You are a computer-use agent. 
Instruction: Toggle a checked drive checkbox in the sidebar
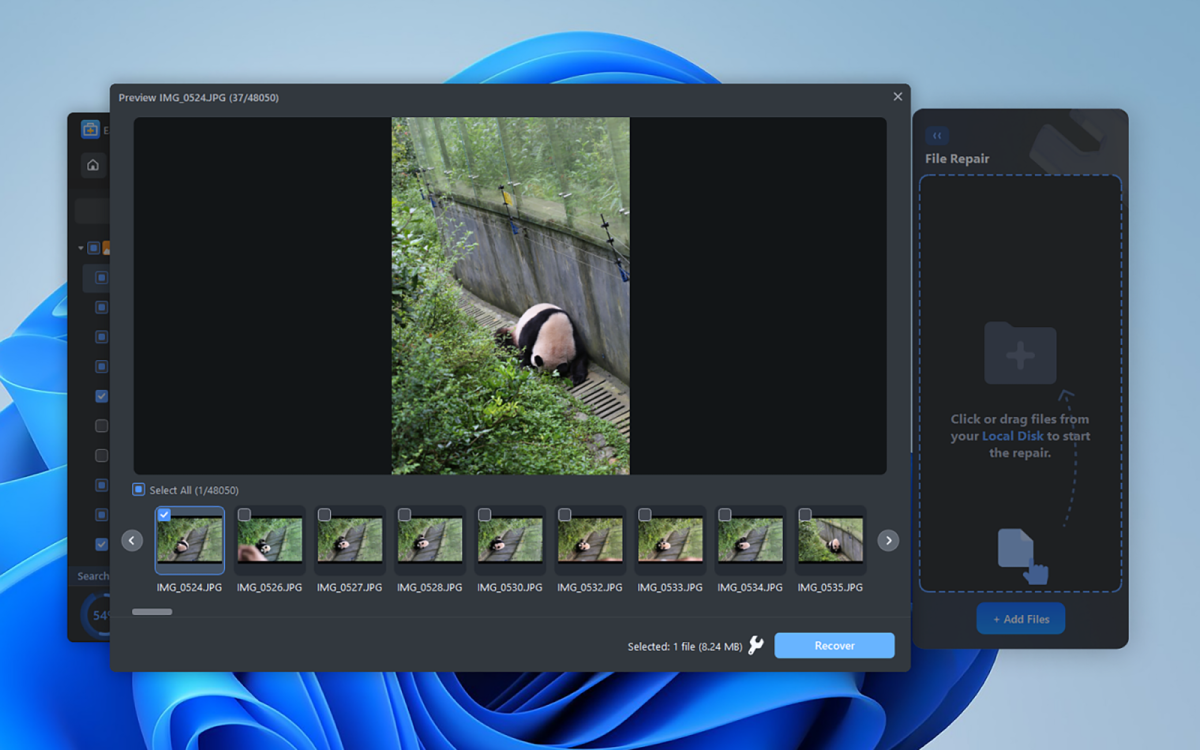pyautogui.click(x=101, y=396)
